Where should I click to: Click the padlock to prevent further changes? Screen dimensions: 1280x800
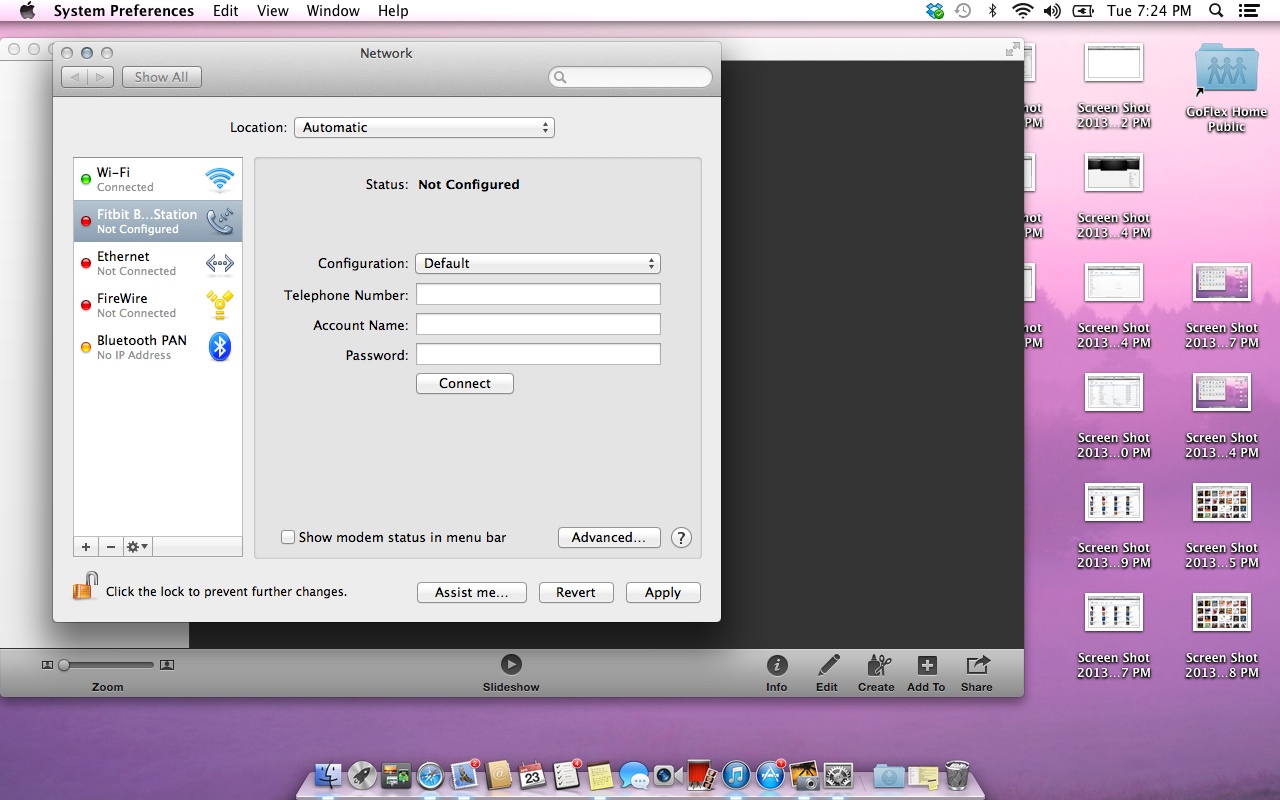pos(85,585)
